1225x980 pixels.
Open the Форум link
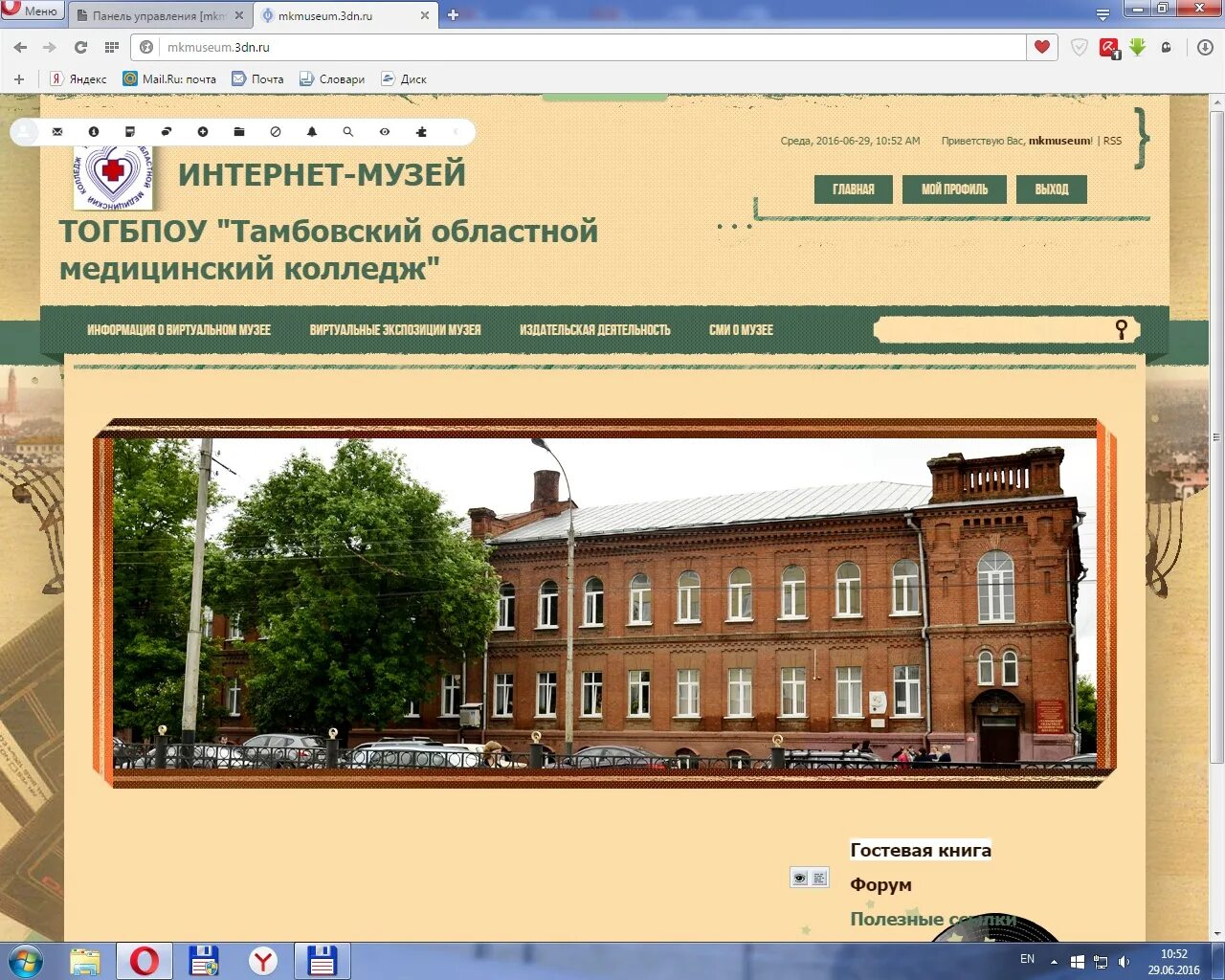(x=880, y=884)
